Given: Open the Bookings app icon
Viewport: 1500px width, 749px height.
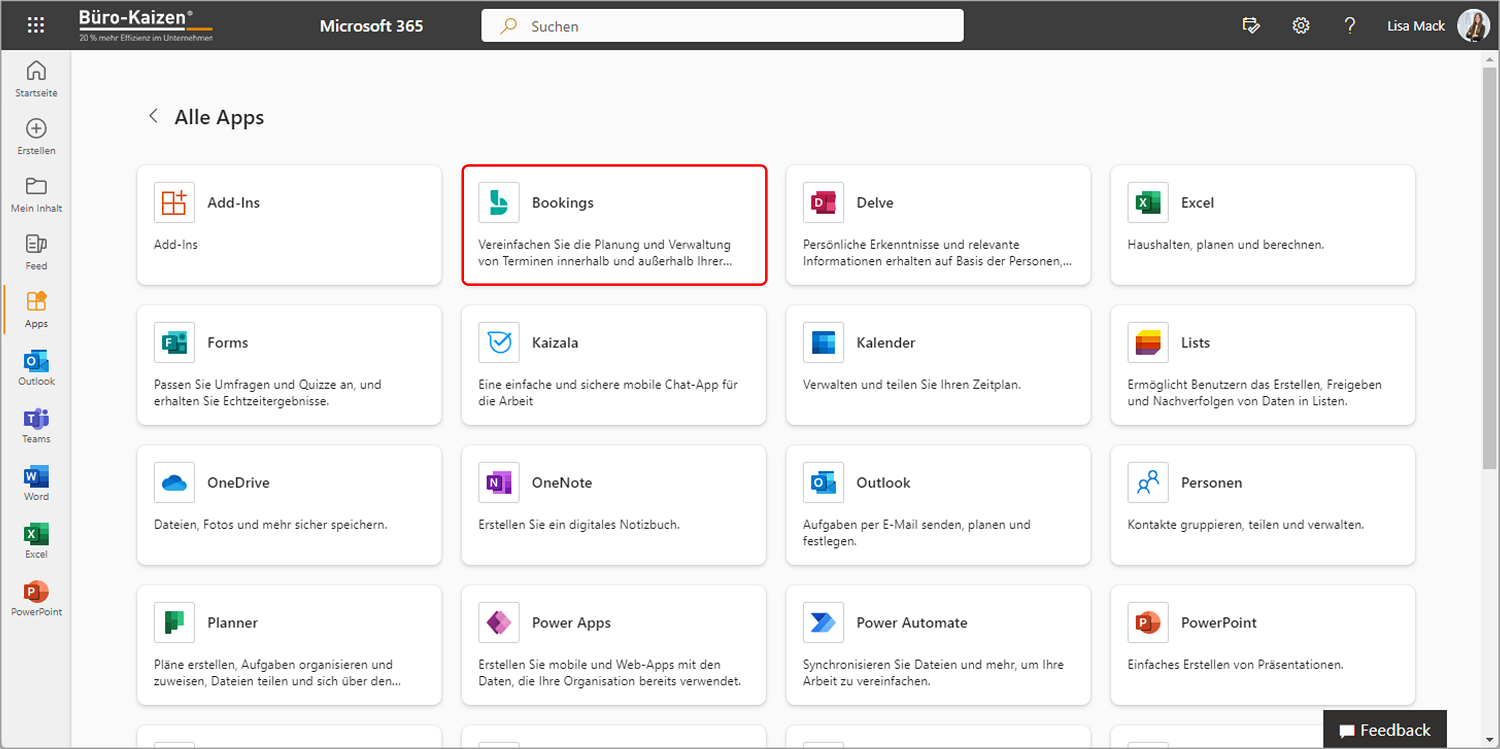Looking at the screenshot, I should pyautogui.click(x=498, y=202).
